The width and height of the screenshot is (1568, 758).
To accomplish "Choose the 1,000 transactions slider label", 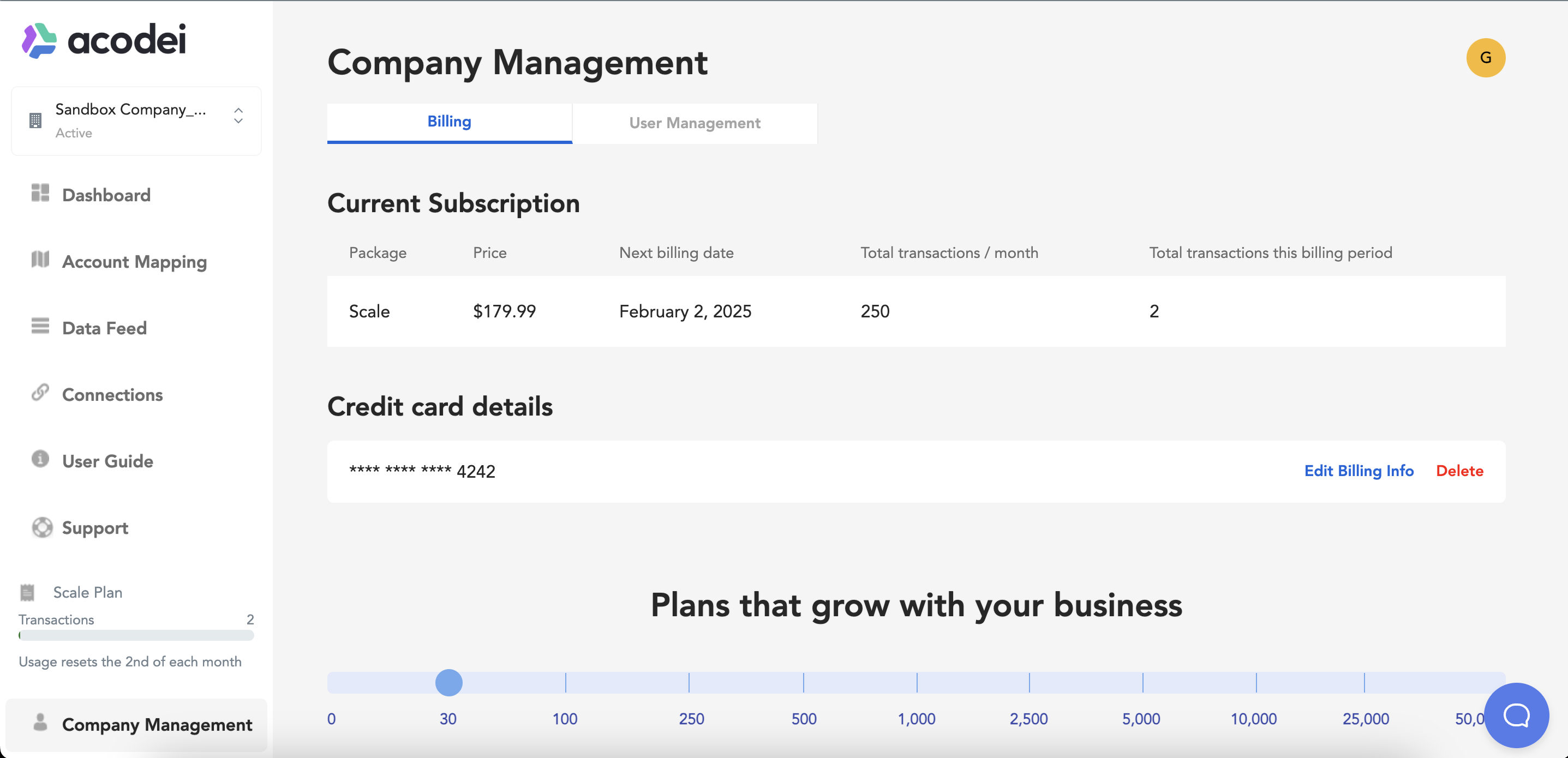I will [916, 719].
